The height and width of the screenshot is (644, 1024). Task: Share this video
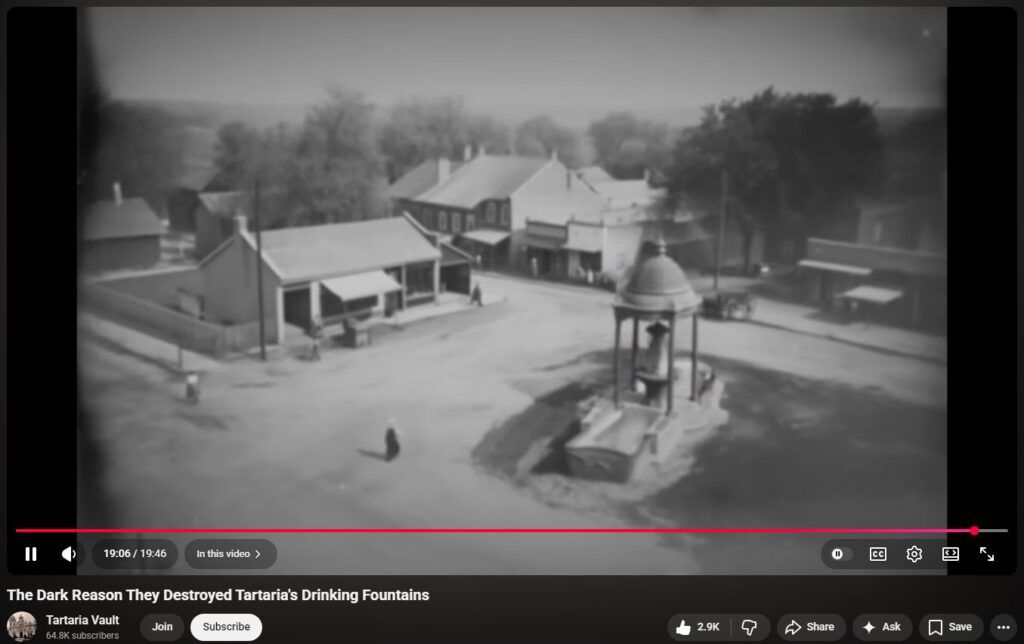810,627
